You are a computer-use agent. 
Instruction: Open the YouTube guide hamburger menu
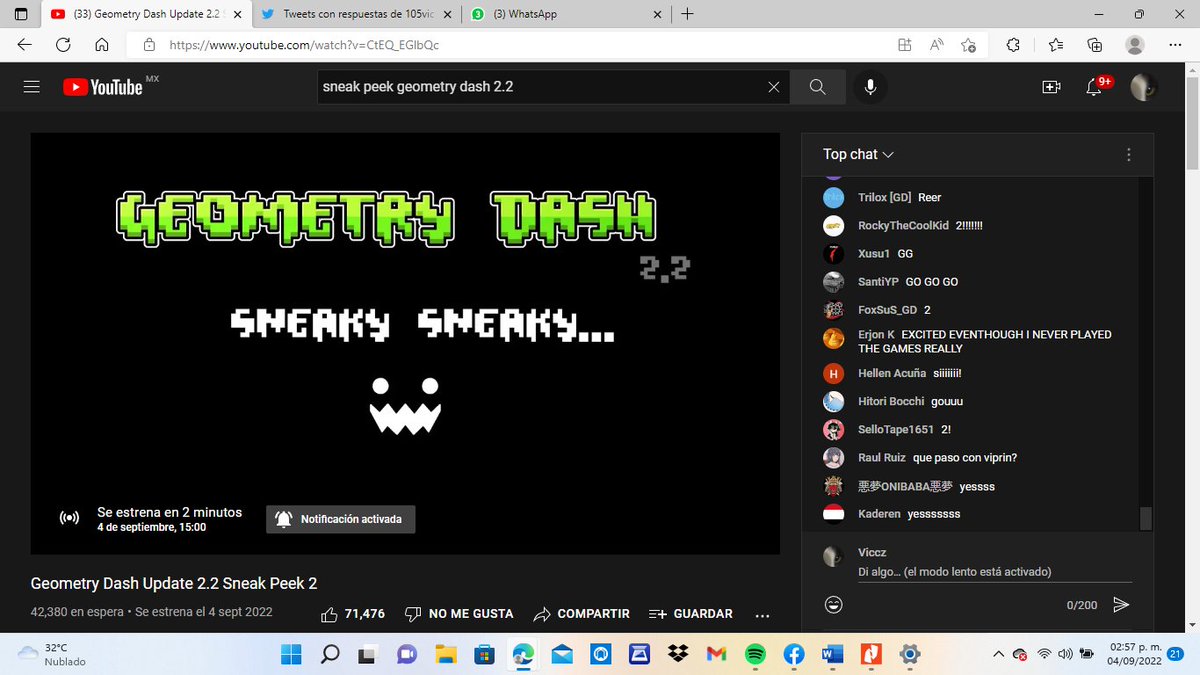(x=32, y=87)
